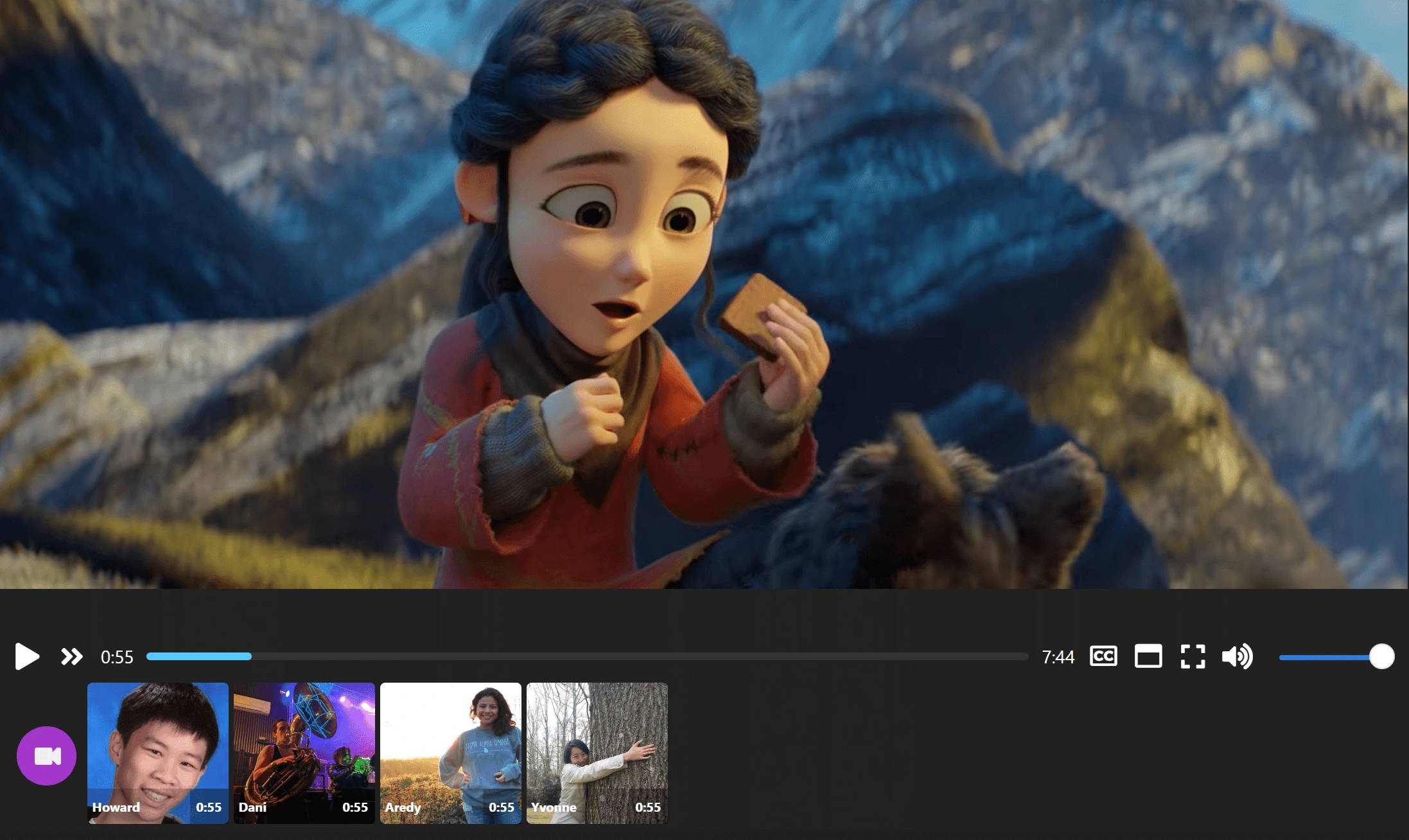Select Howard's video thumbnail
The height and width of the screenshot is (840, 1409).
tap(157, 745)
